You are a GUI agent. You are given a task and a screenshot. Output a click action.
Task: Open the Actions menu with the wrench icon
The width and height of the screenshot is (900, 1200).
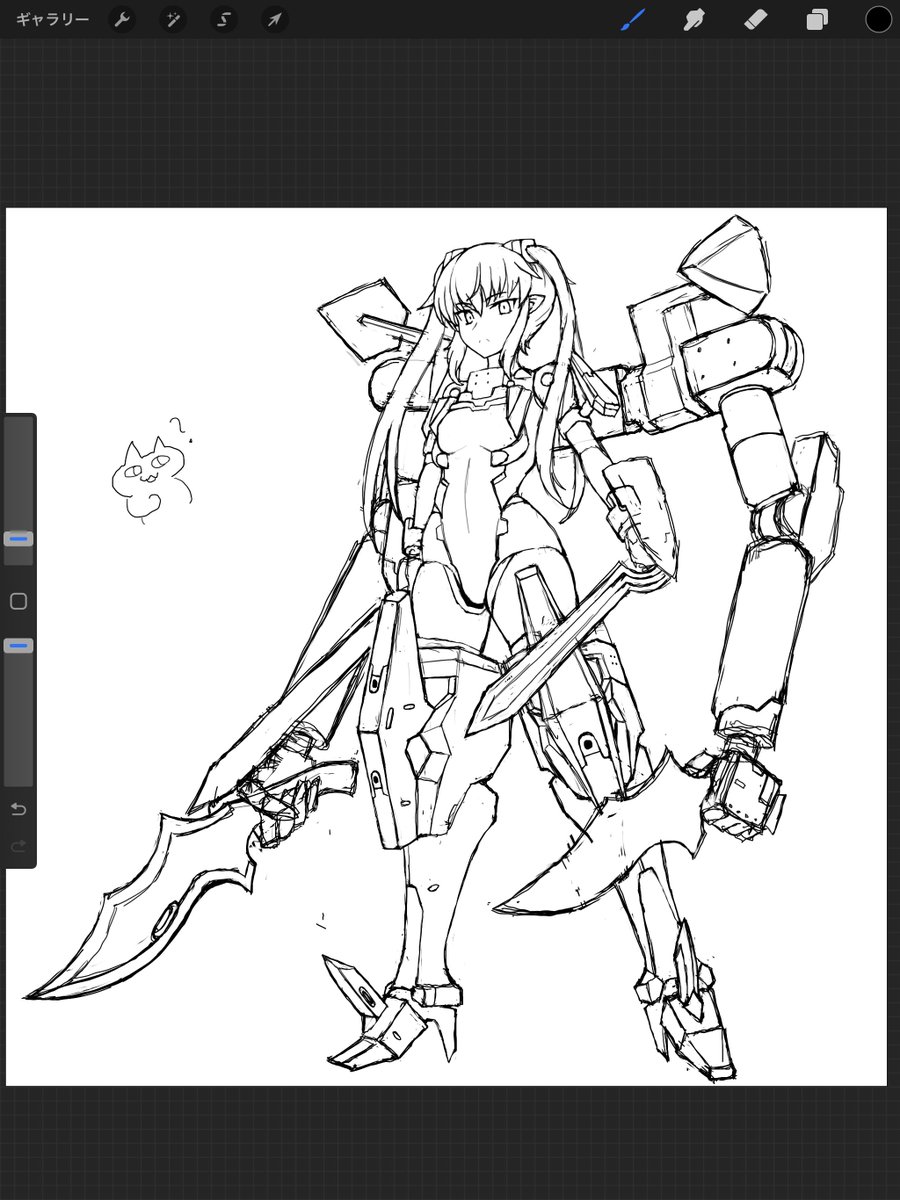coord(122,20)
